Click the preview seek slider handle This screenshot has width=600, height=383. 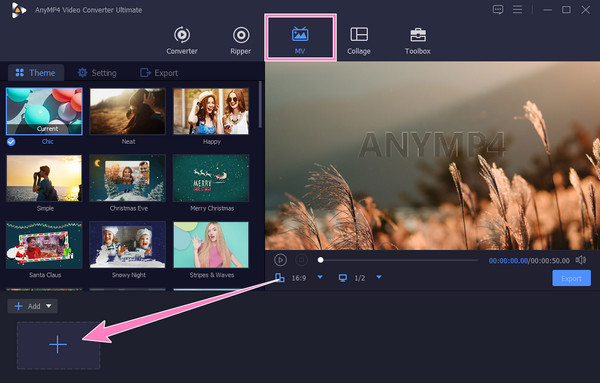(321, 260)
